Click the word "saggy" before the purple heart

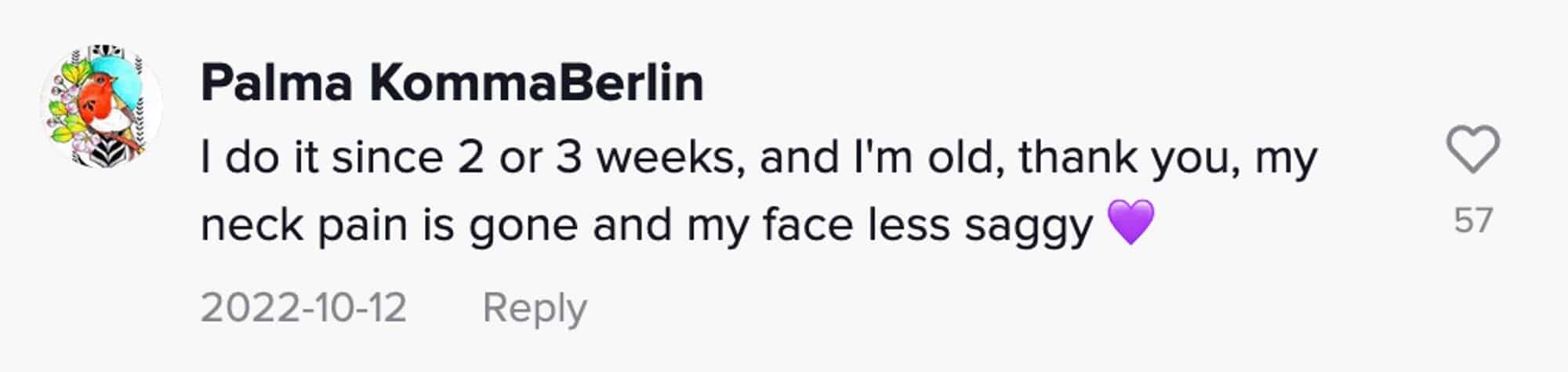coord(1028,227)
